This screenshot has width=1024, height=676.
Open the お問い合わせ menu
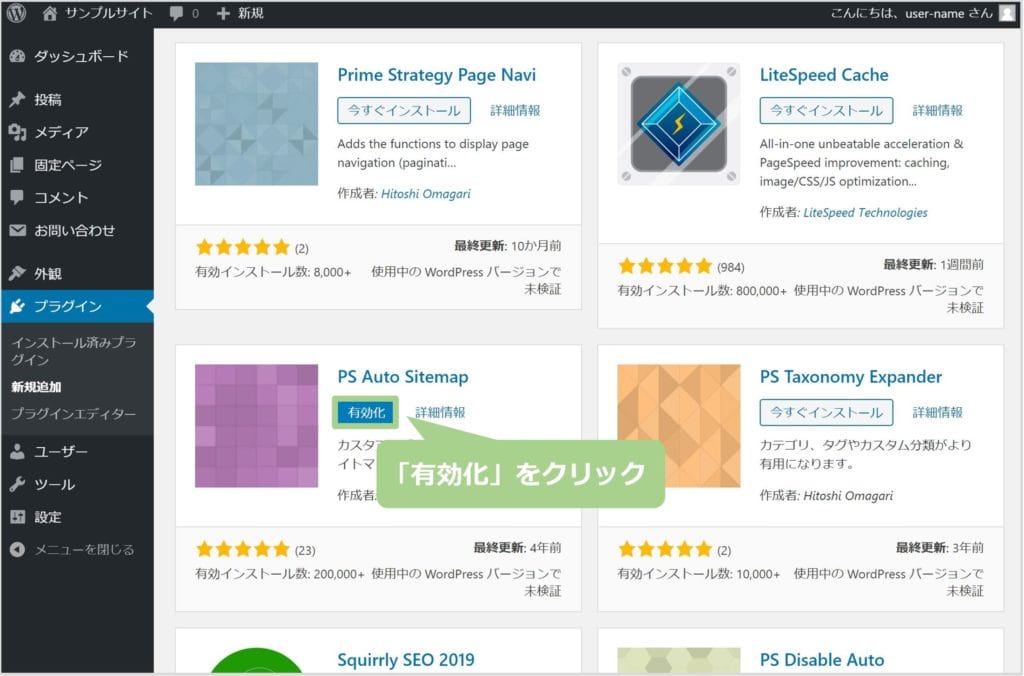coord(77,230)
